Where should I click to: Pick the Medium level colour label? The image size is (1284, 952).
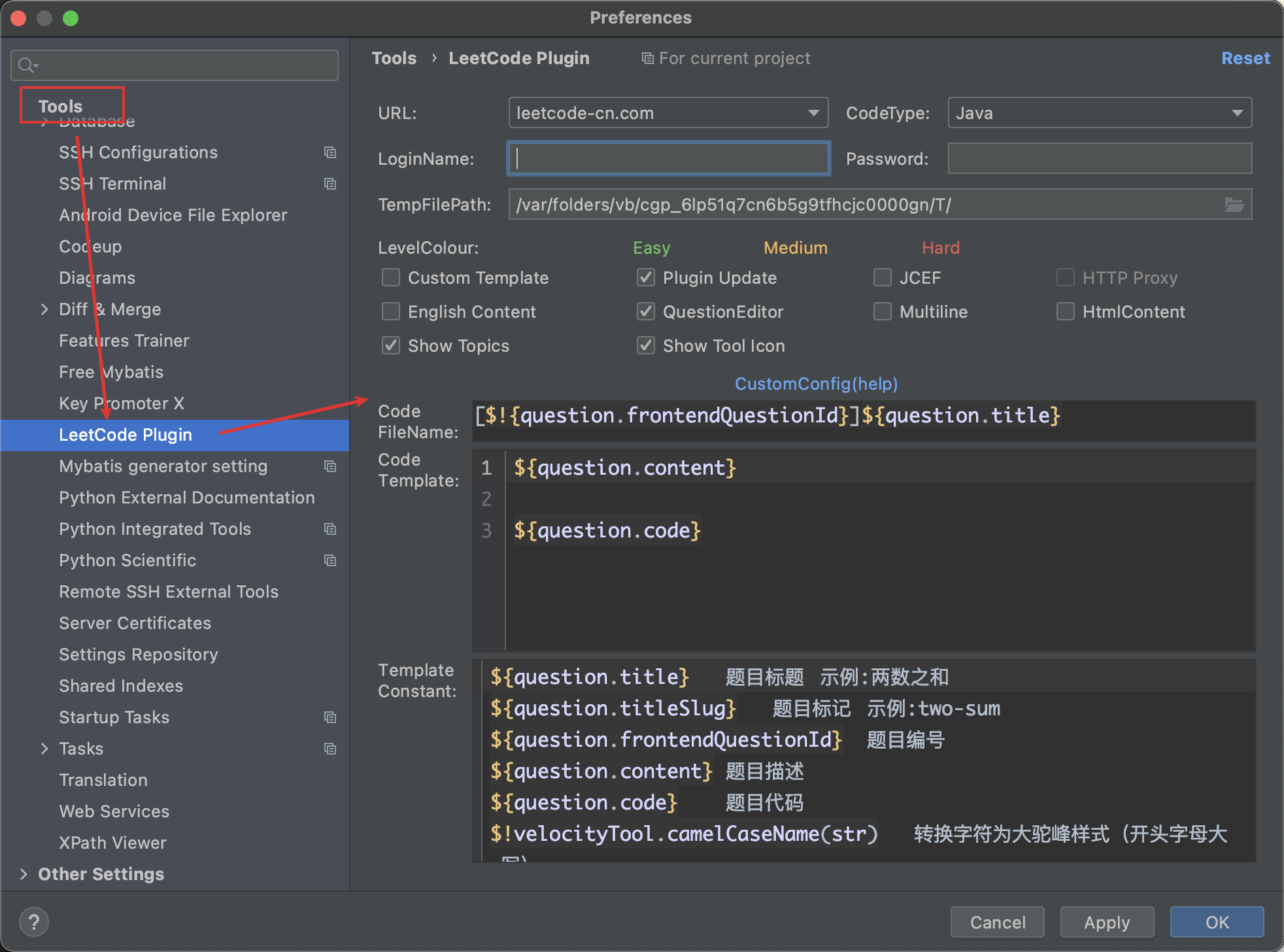point(796,248)
